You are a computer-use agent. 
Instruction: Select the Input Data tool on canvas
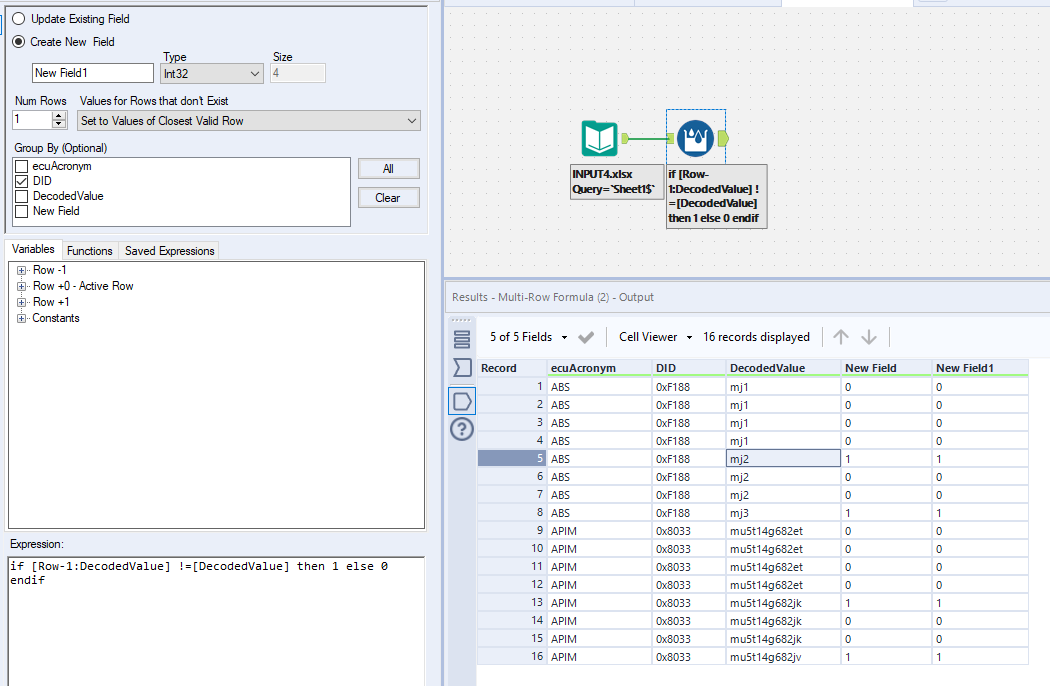[x=600, y=138]
